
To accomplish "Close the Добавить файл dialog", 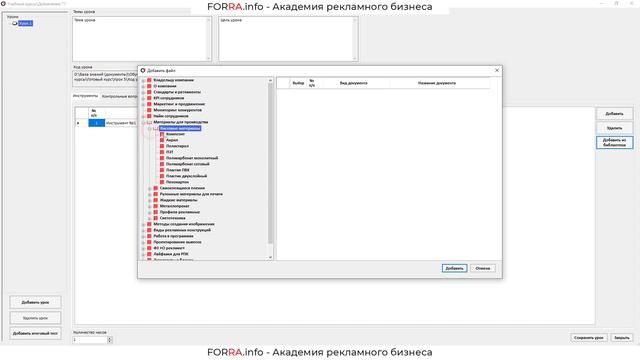I will point(497,70).
